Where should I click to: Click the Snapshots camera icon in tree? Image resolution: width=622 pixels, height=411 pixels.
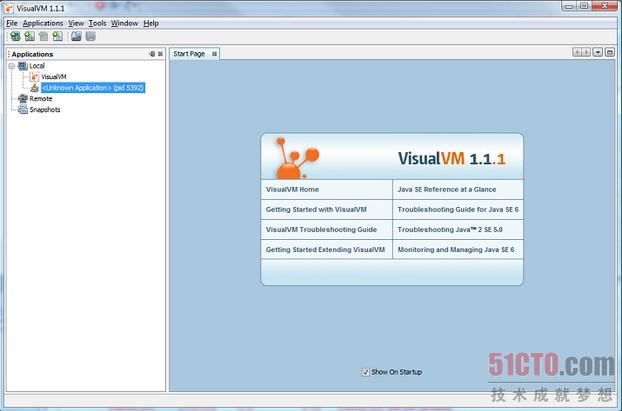tap(23, 109)
